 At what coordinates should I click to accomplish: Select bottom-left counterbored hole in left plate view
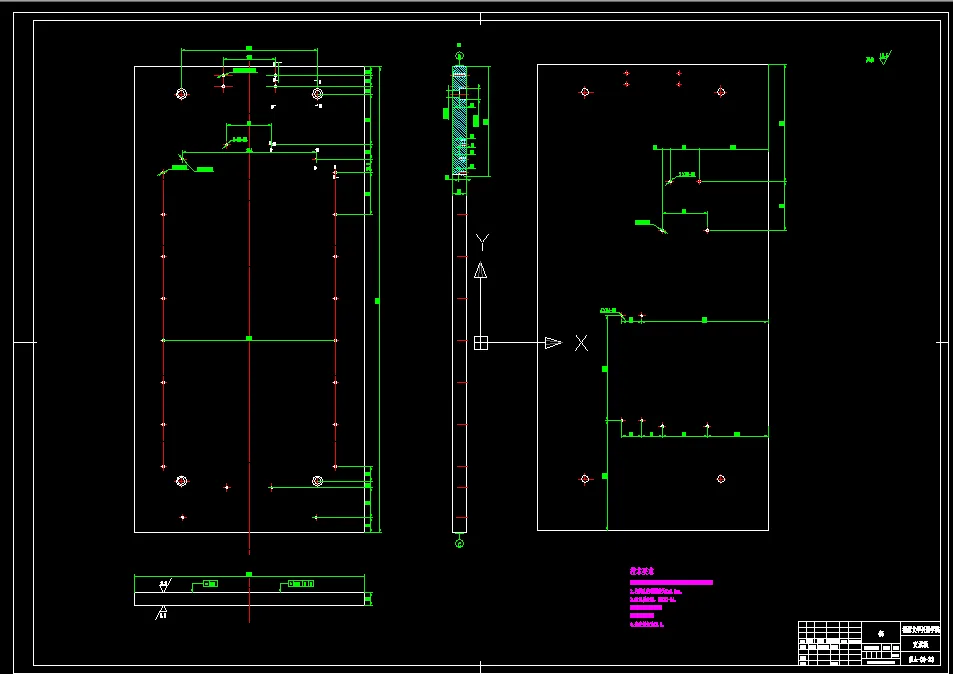pos(181,481)
